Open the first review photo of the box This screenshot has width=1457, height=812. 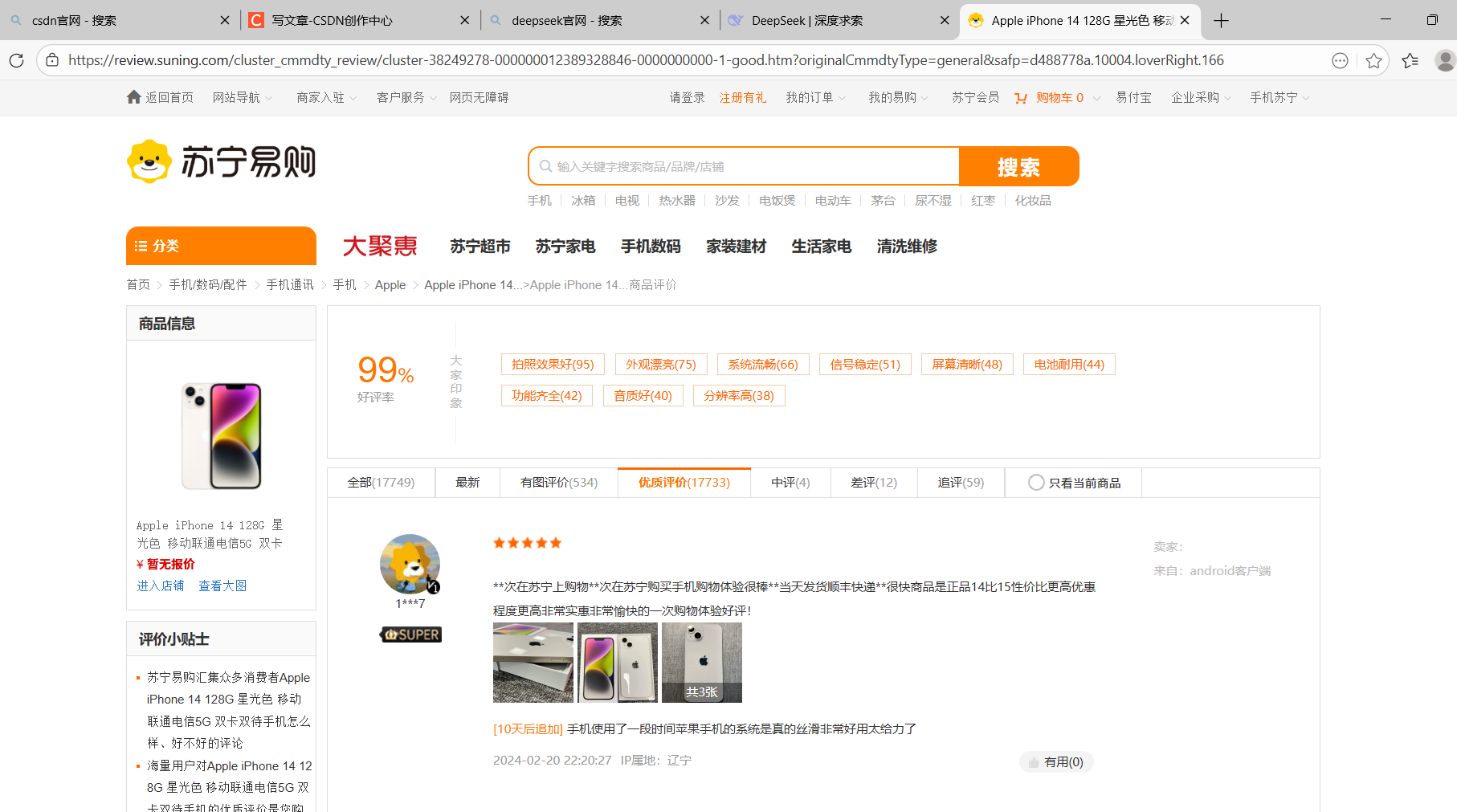point(533,663)
